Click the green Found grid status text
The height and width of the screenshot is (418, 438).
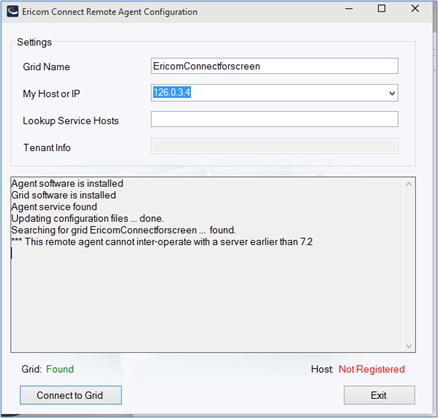click(x=60, y=369)
